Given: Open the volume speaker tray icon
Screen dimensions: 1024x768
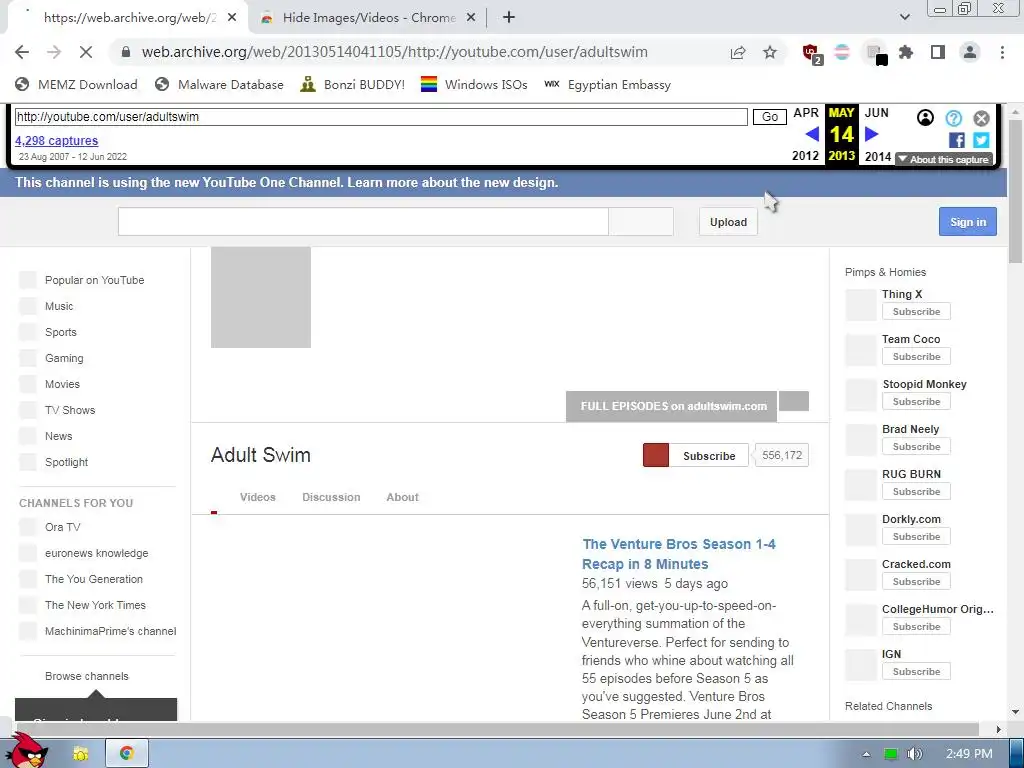Looking at the screenshot, I should (915, 754).
